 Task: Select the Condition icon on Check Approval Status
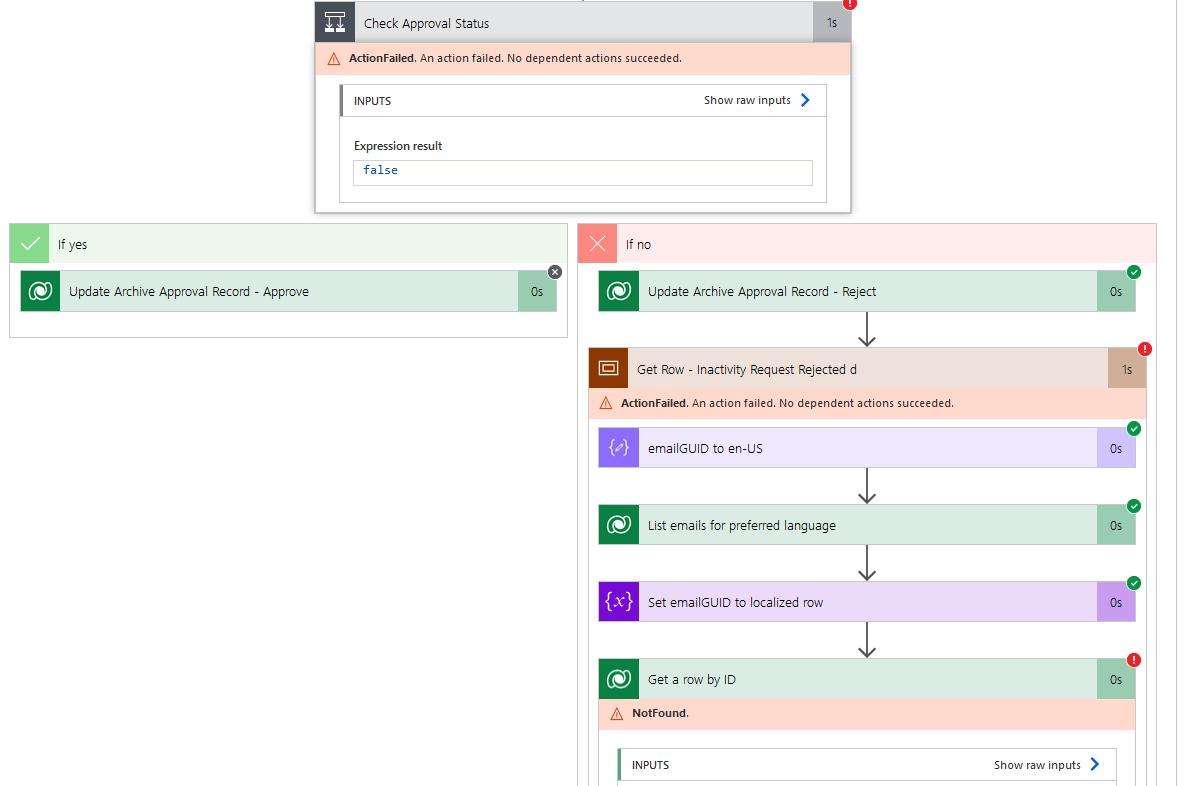(x=334, y=21)
